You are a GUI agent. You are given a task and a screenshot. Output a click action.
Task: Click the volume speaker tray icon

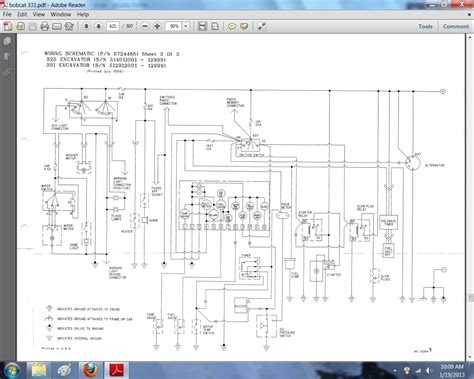(x=429, y=370)
